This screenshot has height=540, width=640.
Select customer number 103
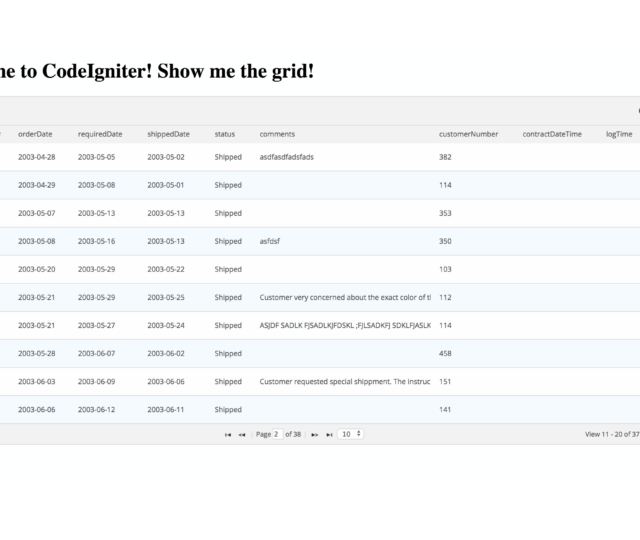click(445, 269)
